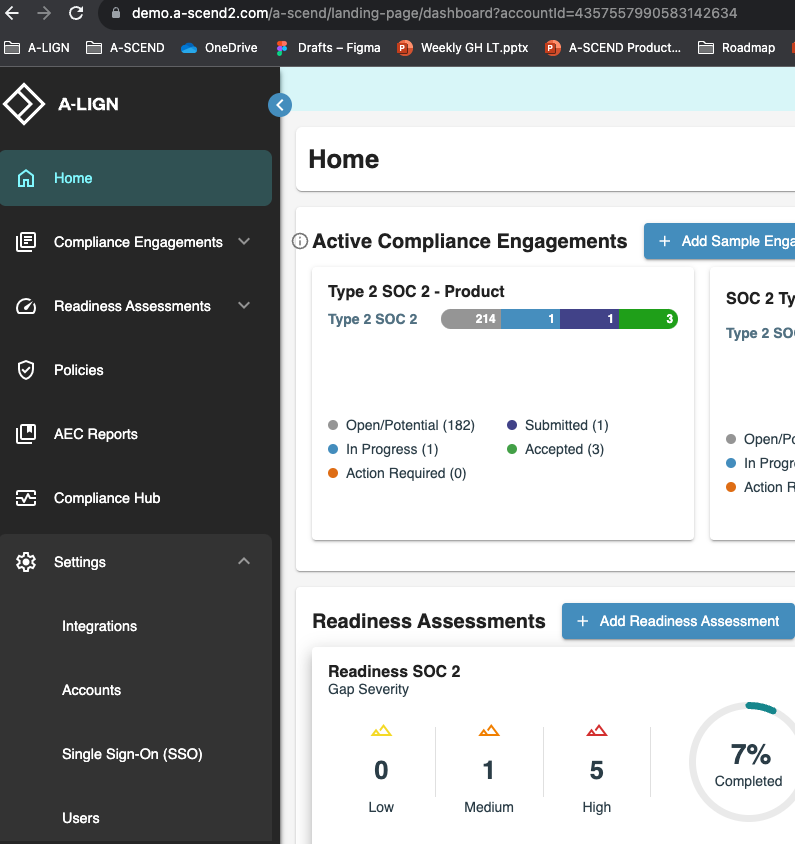Expand the Compliance Engagements chevron

pyautogui.click(x=244, y=242)
